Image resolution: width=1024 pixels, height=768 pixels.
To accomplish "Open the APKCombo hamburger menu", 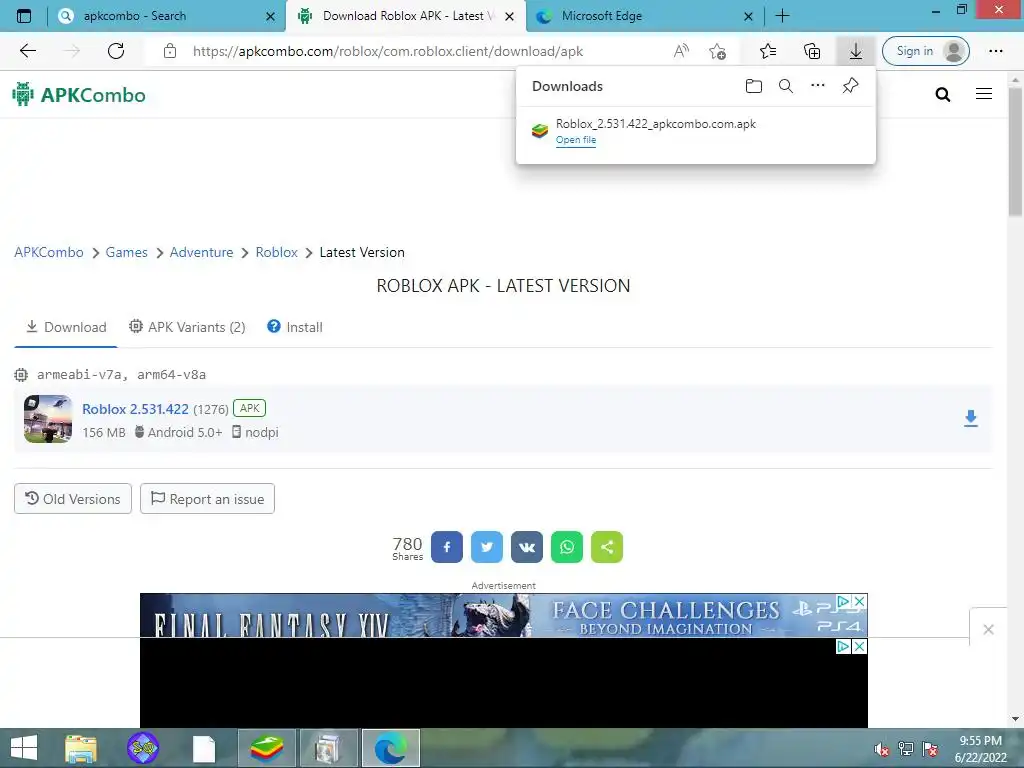I will [x=984, y=94].
